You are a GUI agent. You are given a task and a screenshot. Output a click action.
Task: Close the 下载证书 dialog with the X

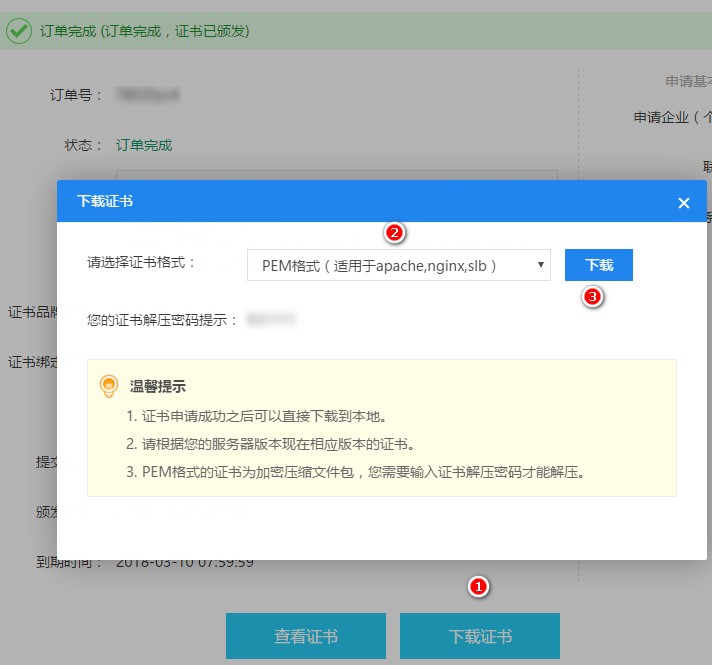click(x=684, y=203)
